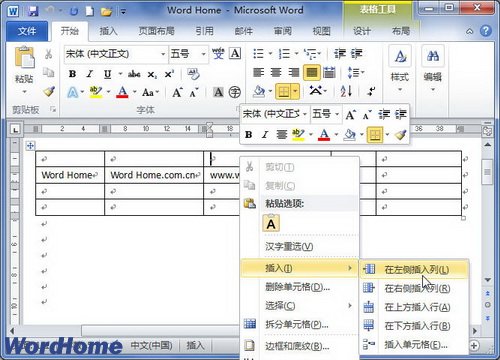Apply yellow text highlight color in ribbon
The height and width of the screenshot is (360, 500).
coord(96,92)
